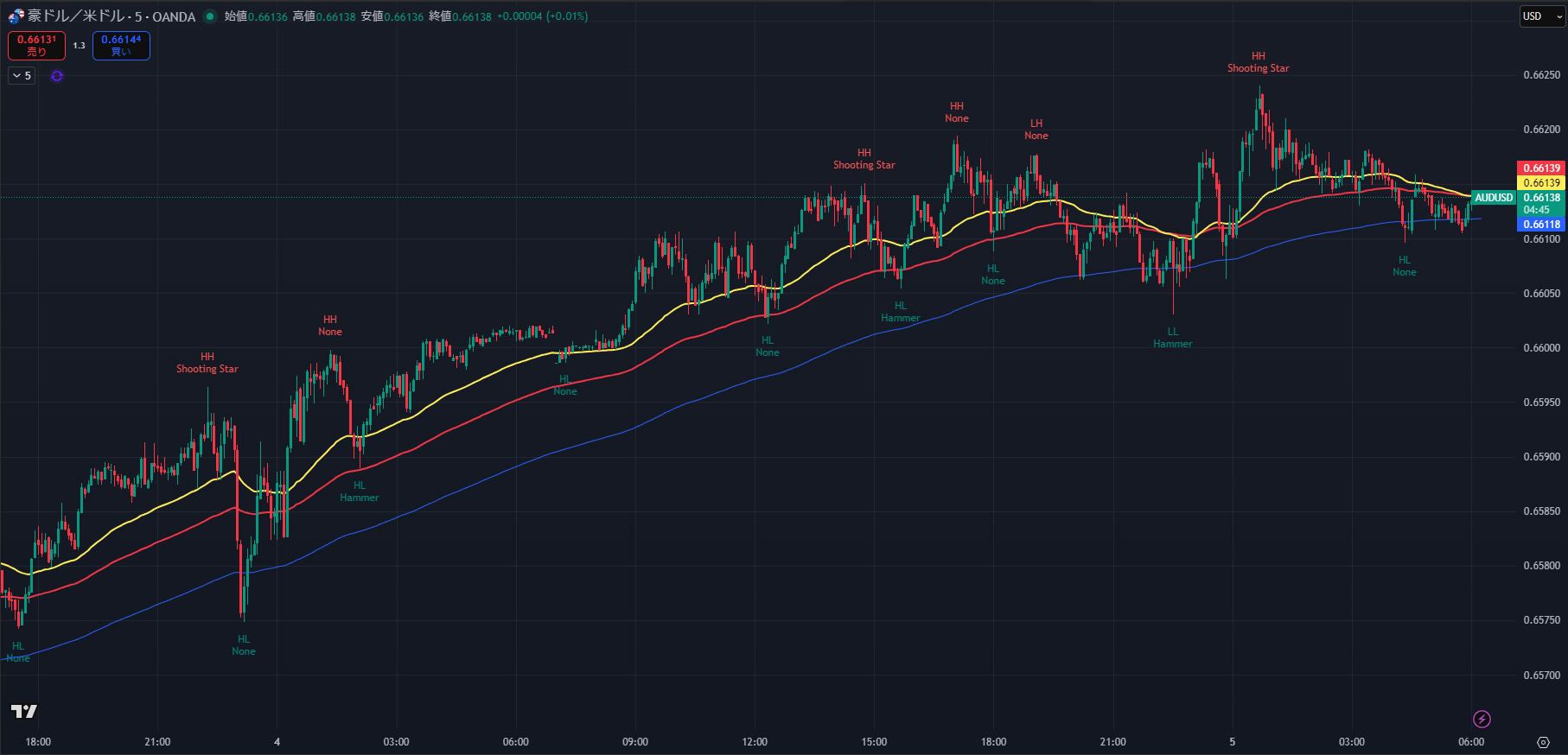Image resolution: width=1568 pixels, height=755 pixels.
Task: Click the 0.65850 price scale label
Action: pyautogui.click(x=1541, y=511)
